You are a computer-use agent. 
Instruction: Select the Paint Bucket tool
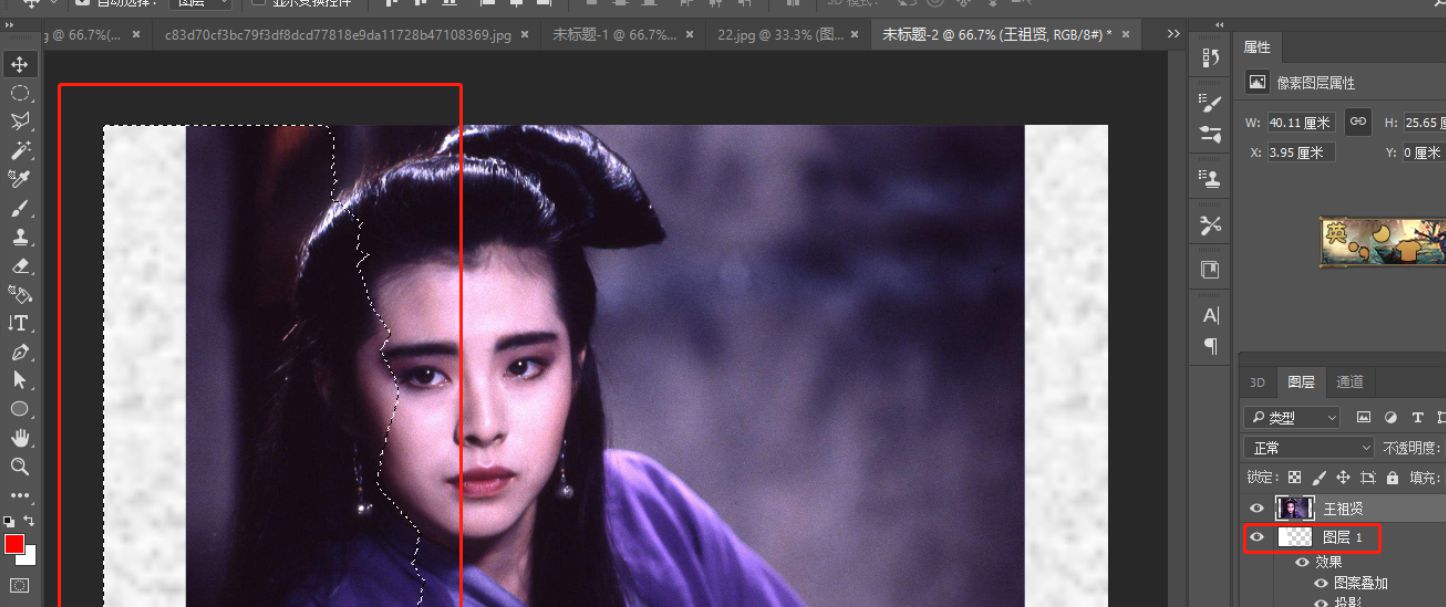19,294
